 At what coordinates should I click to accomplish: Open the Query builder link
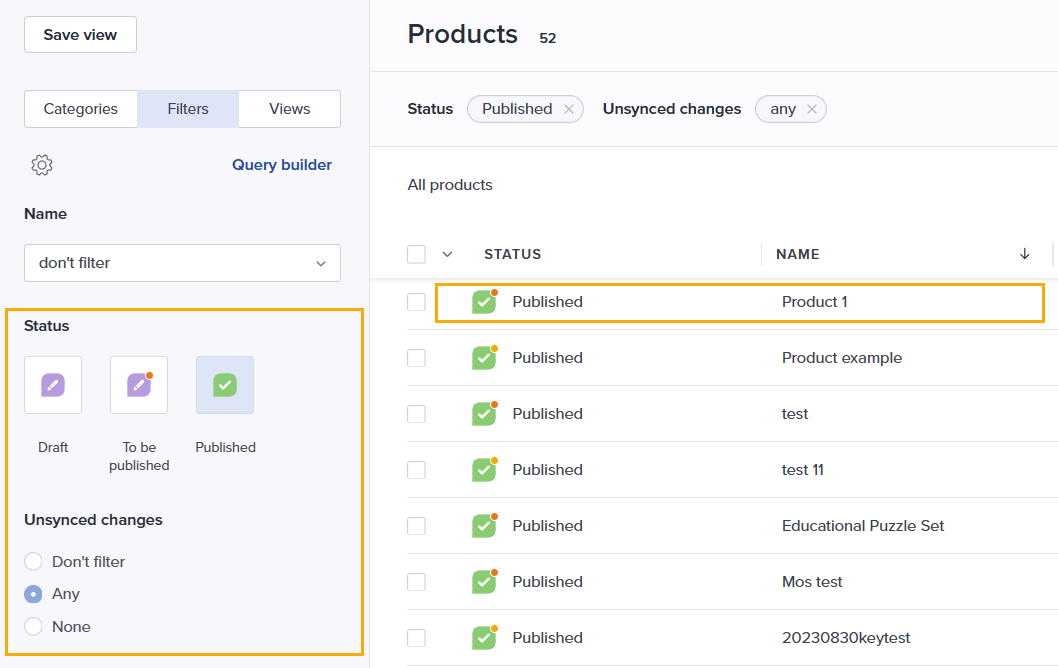click(282, 165)
